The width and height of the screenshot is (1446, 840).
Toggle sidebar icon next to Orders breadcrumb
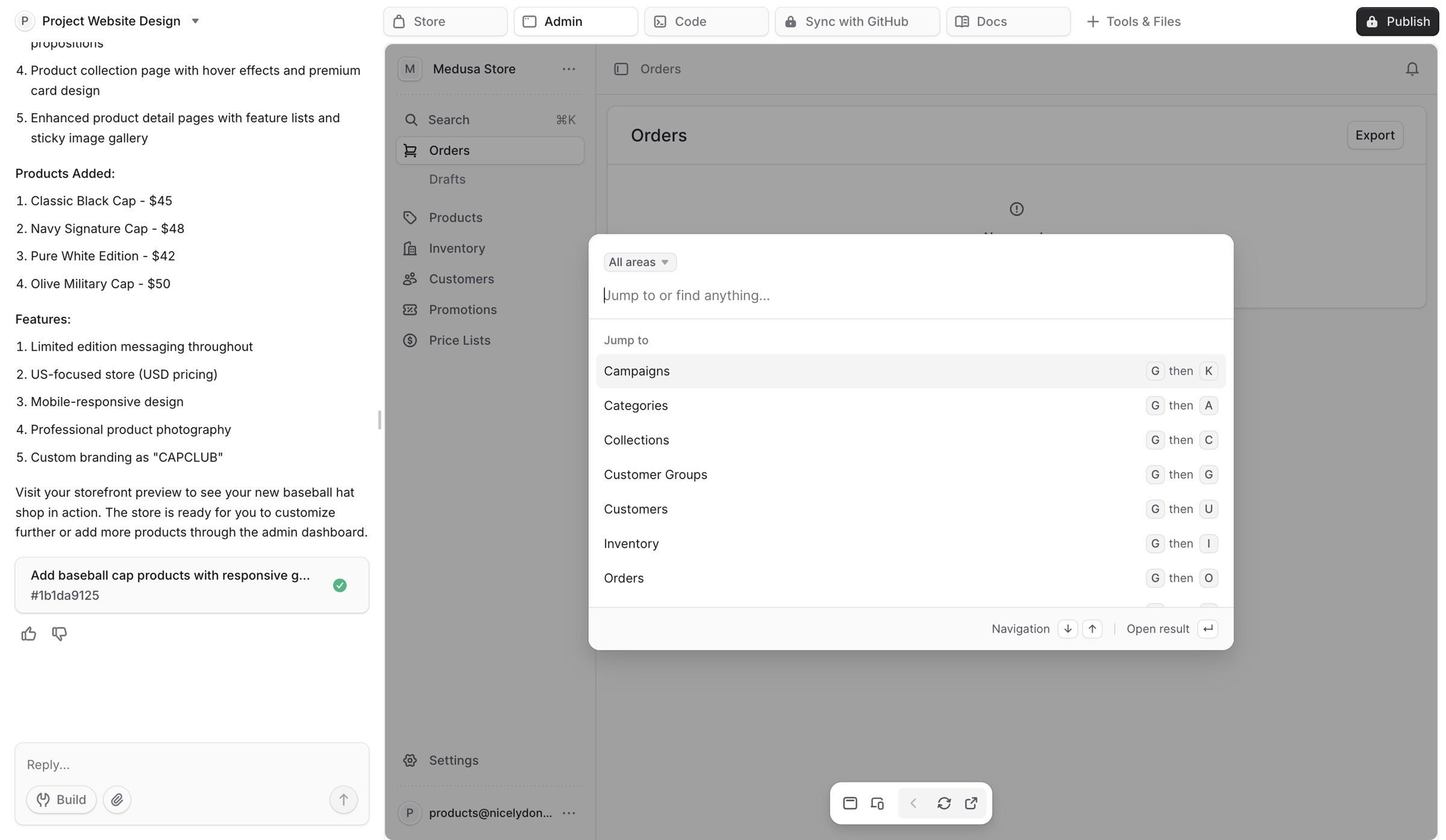click(x=621, y=69)
